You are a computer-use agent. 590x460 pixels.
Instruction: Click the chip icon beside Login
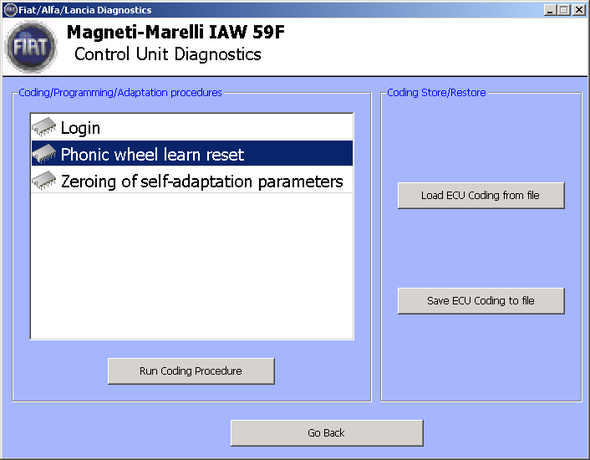tap(44, 127)
